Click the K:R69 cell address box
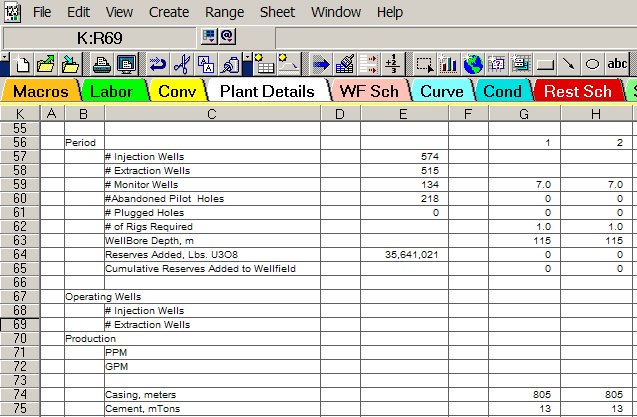Image resolution: width=637 pixels, height=417 pixels. point(99,37)
